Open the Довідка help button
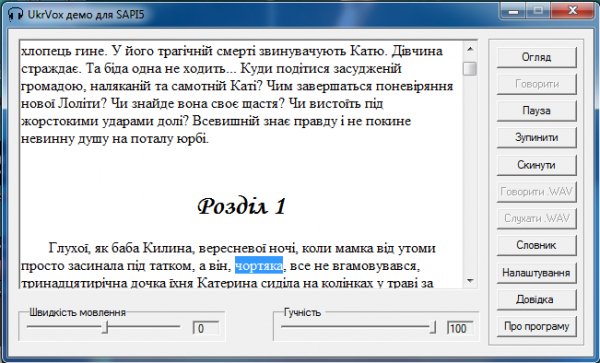Image resolution: width=600 pixels, height=363 pixels. coord(536,300)
